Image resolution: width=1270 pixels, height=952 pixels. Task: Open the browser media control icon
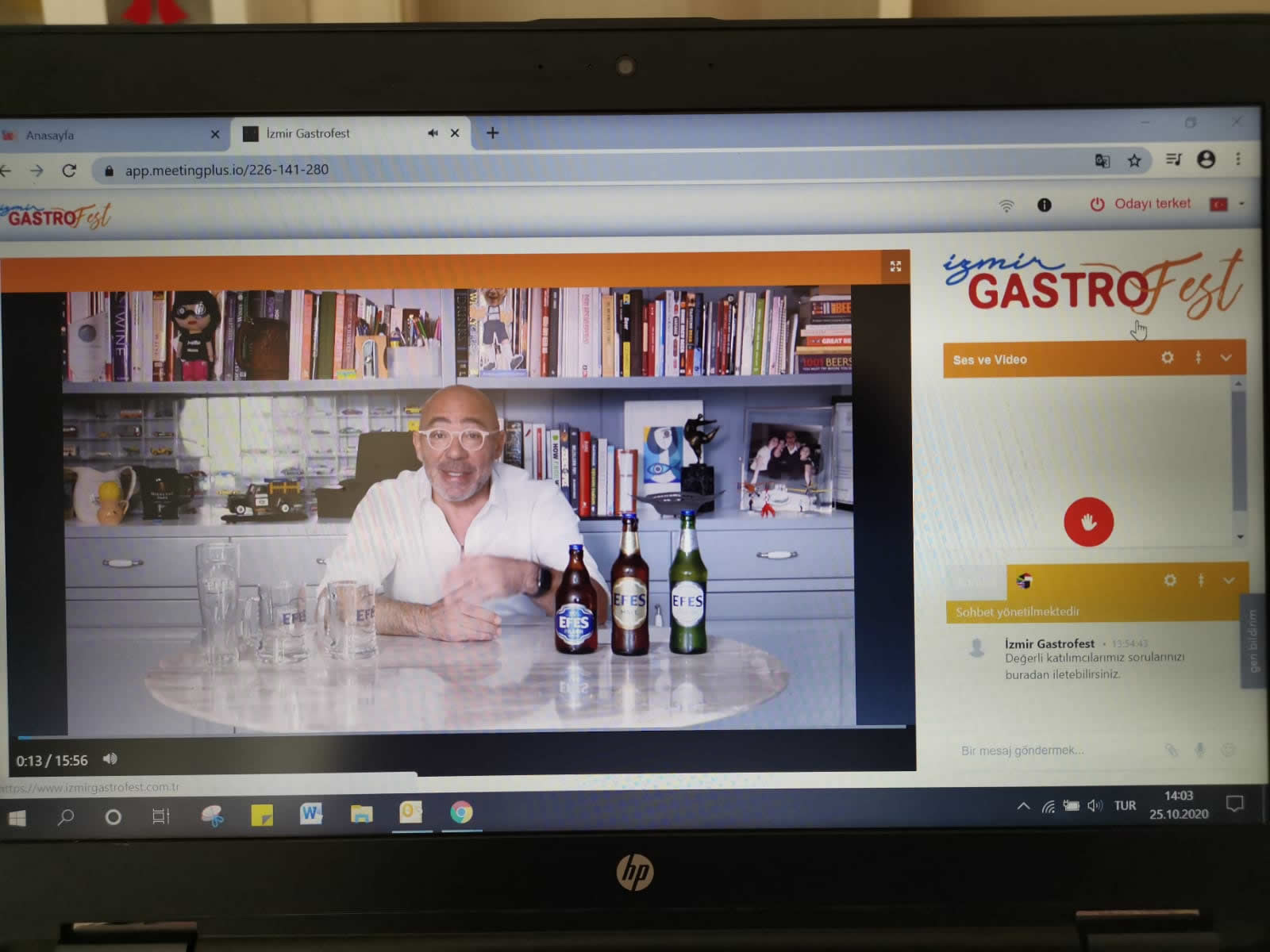coord(1173,160)
